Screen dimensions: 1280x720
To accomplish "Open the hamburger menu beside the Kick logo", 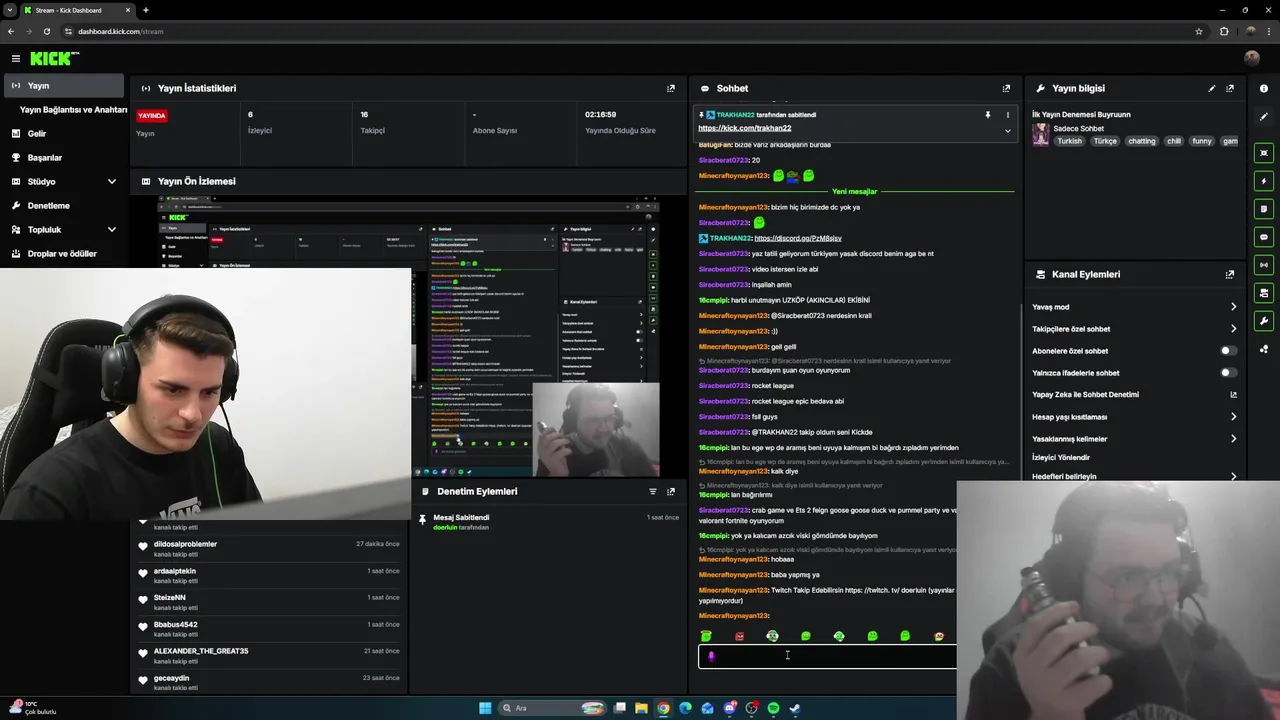I will [x=16, y=59].
